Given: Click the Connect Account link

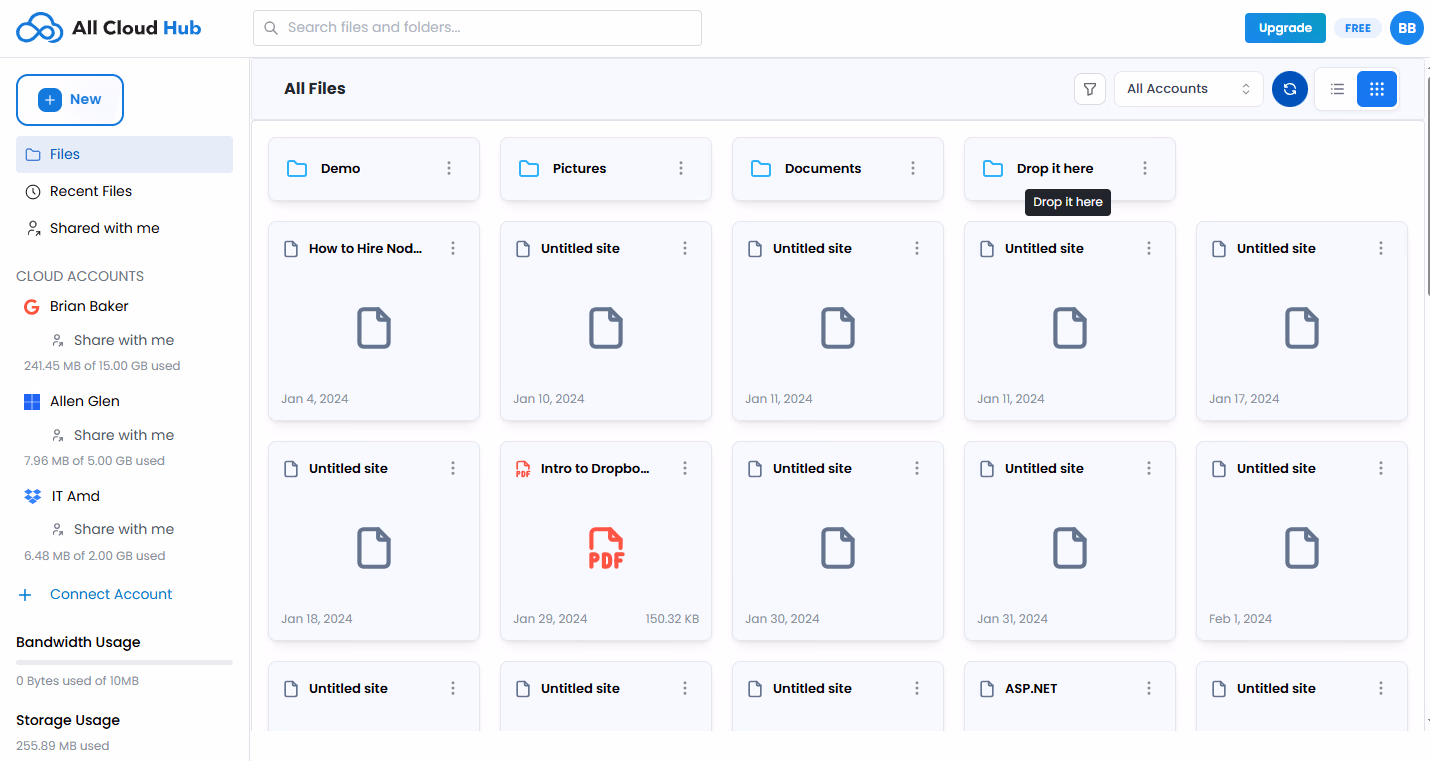Looking at the screenshot, I should (111, 594).
